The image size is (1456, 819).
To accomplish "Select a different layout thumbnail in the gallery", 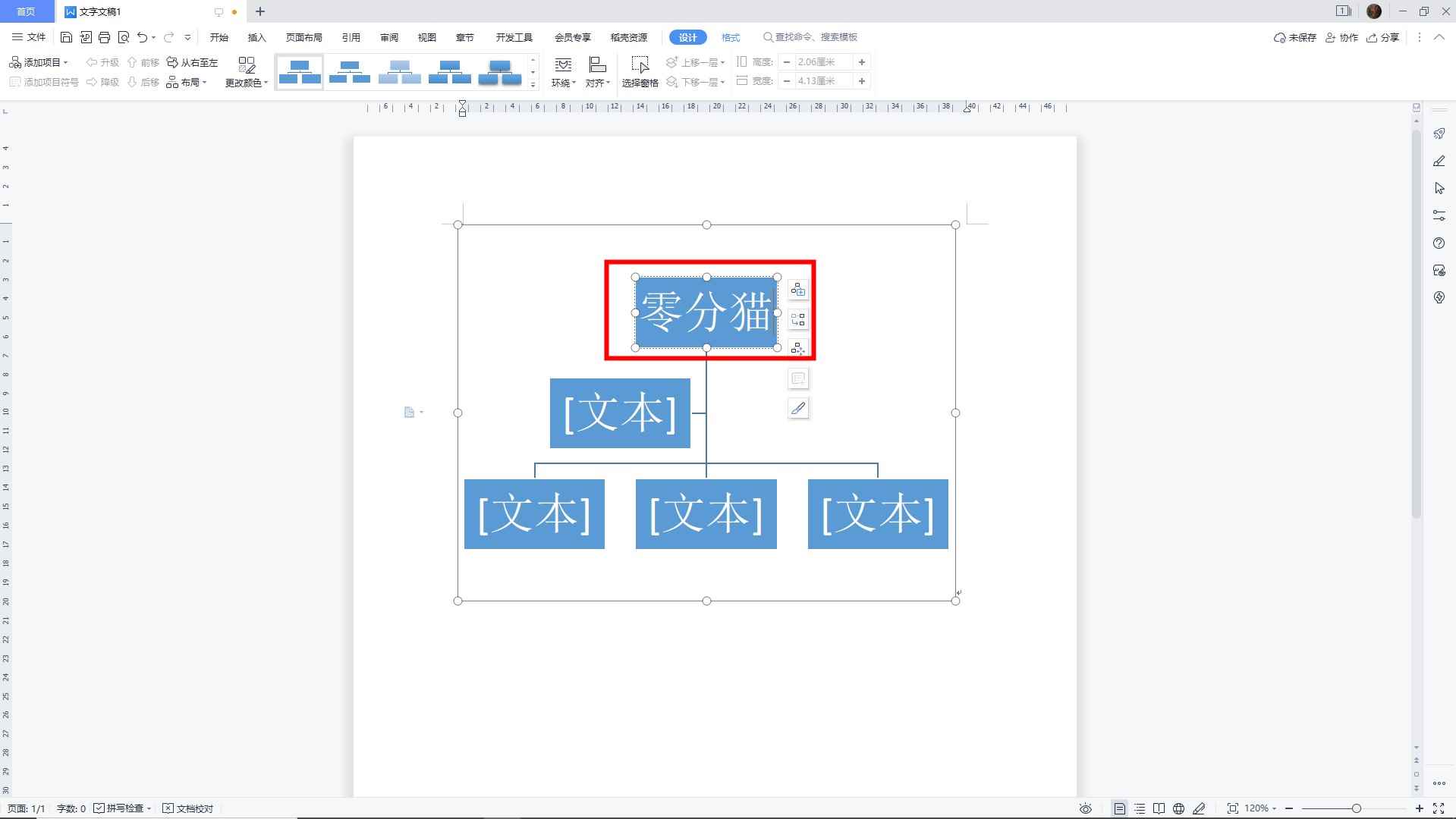I will [350, 71].
